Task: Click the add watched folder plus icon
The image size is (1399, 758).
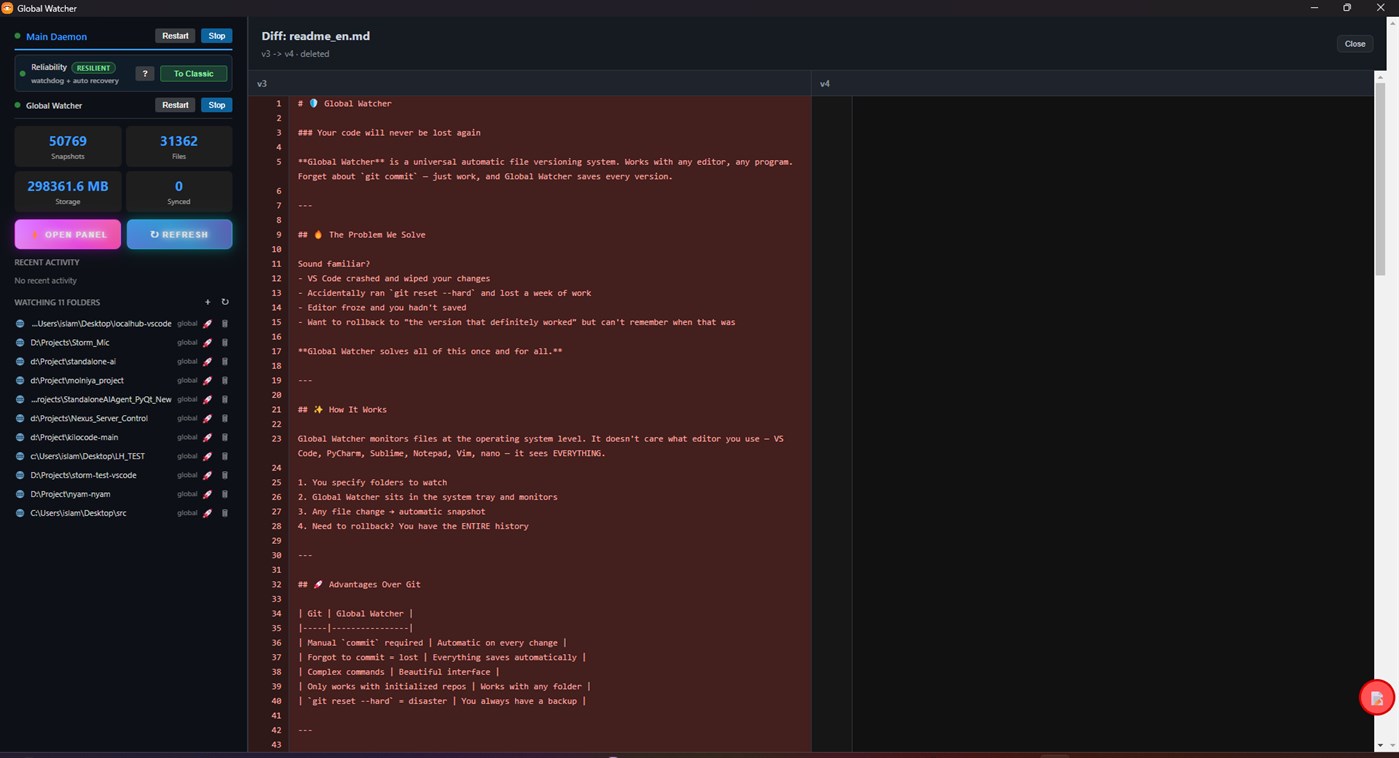Action: pos(208,302)
